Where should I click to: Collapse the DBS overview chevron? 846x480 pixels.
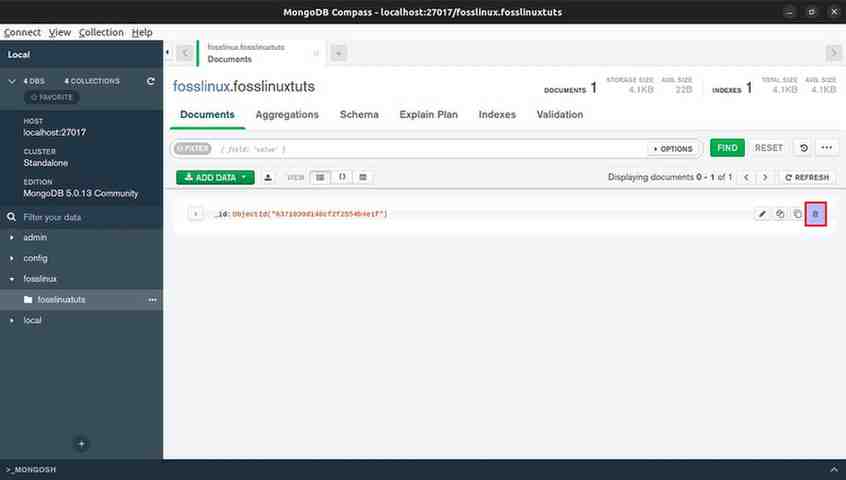tap(12, 81)
